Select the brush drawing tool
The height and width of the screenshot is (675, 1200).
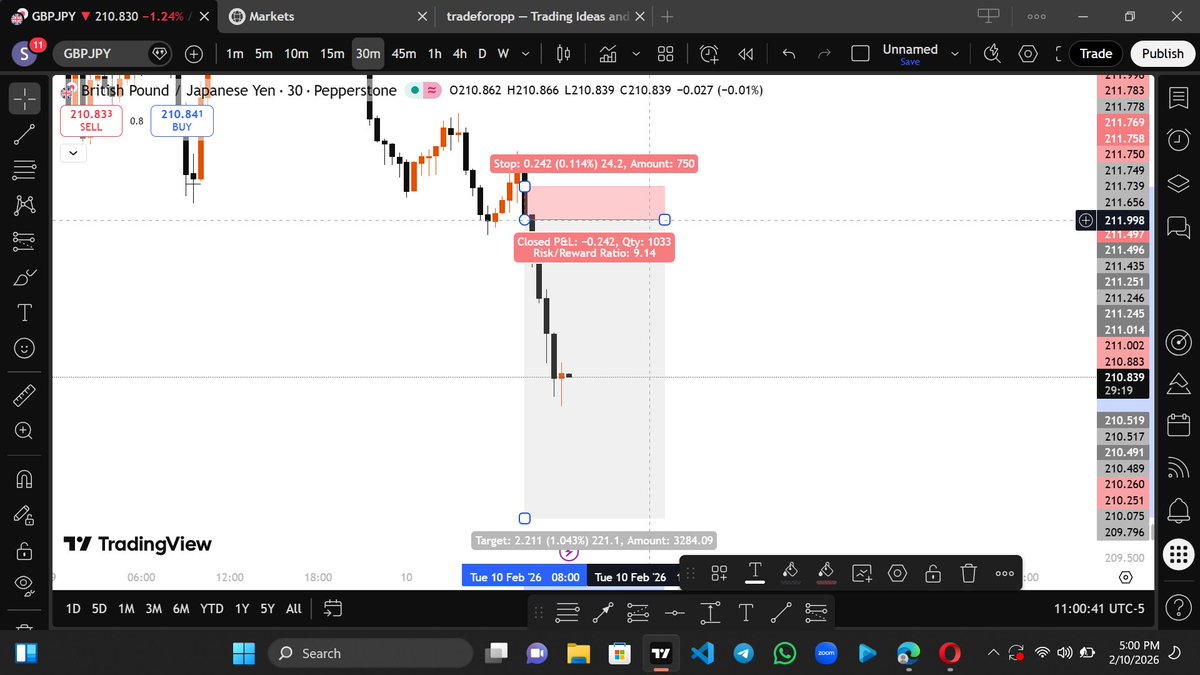[26, 277]
